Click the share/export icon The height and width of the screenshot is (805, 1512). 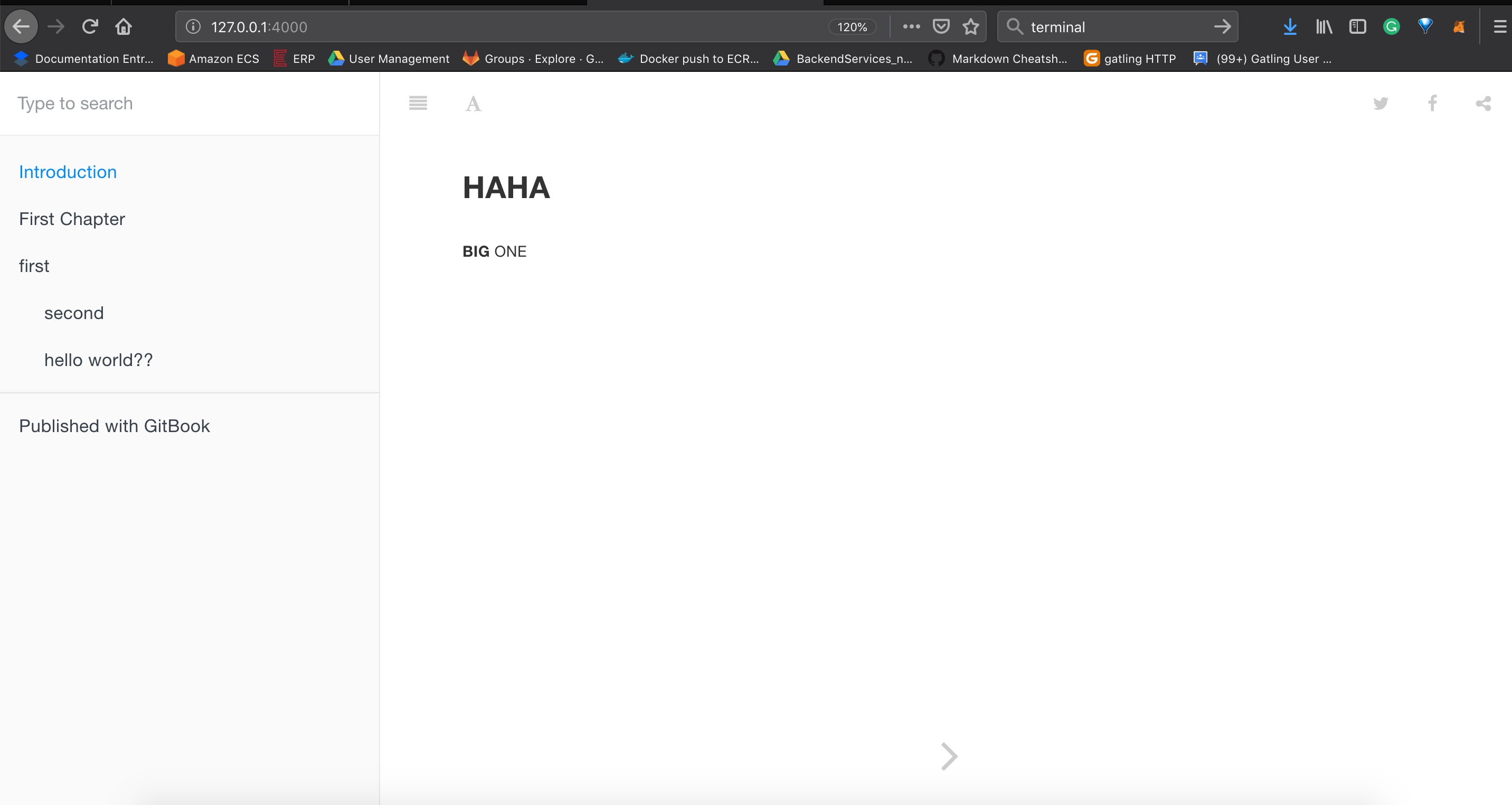(x=1483, y=103)
